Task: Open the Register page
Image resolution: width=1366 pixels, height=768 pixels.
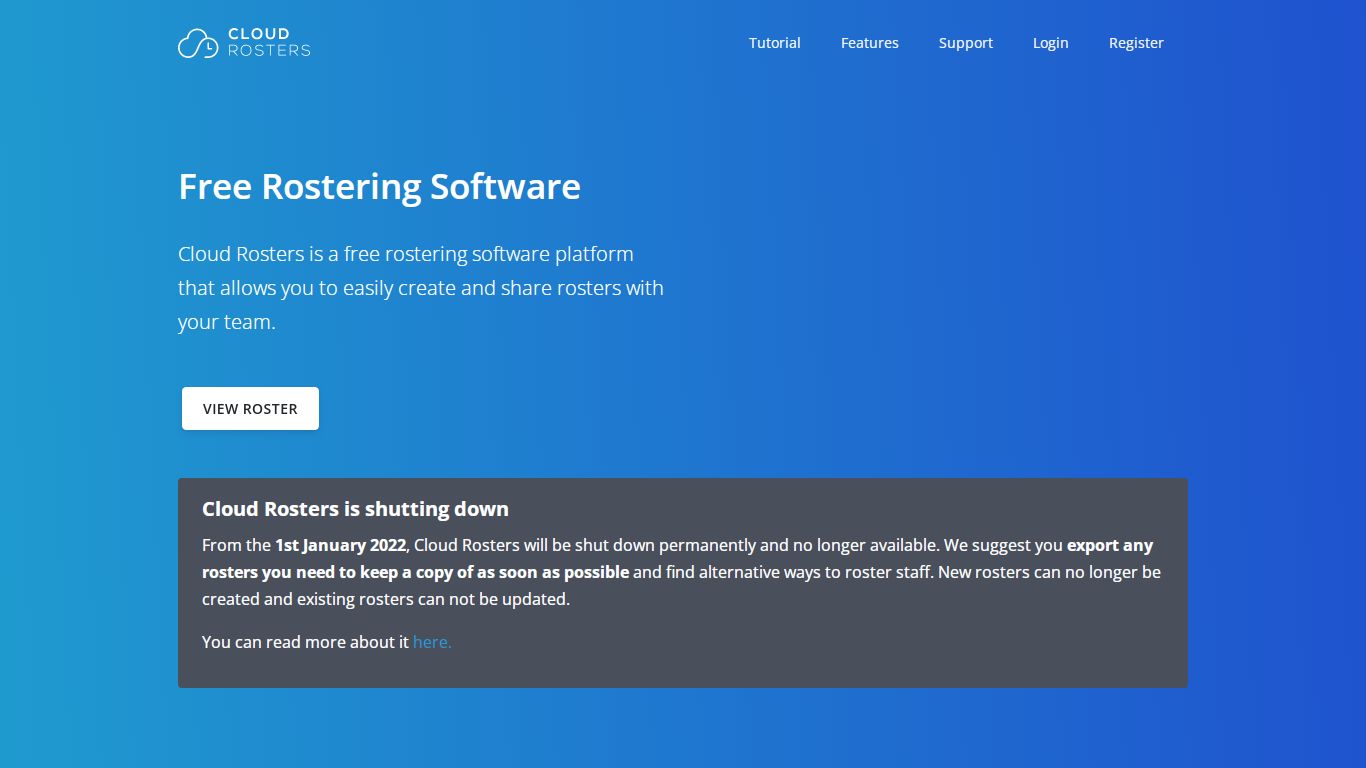Action: tap(1136, 43)
